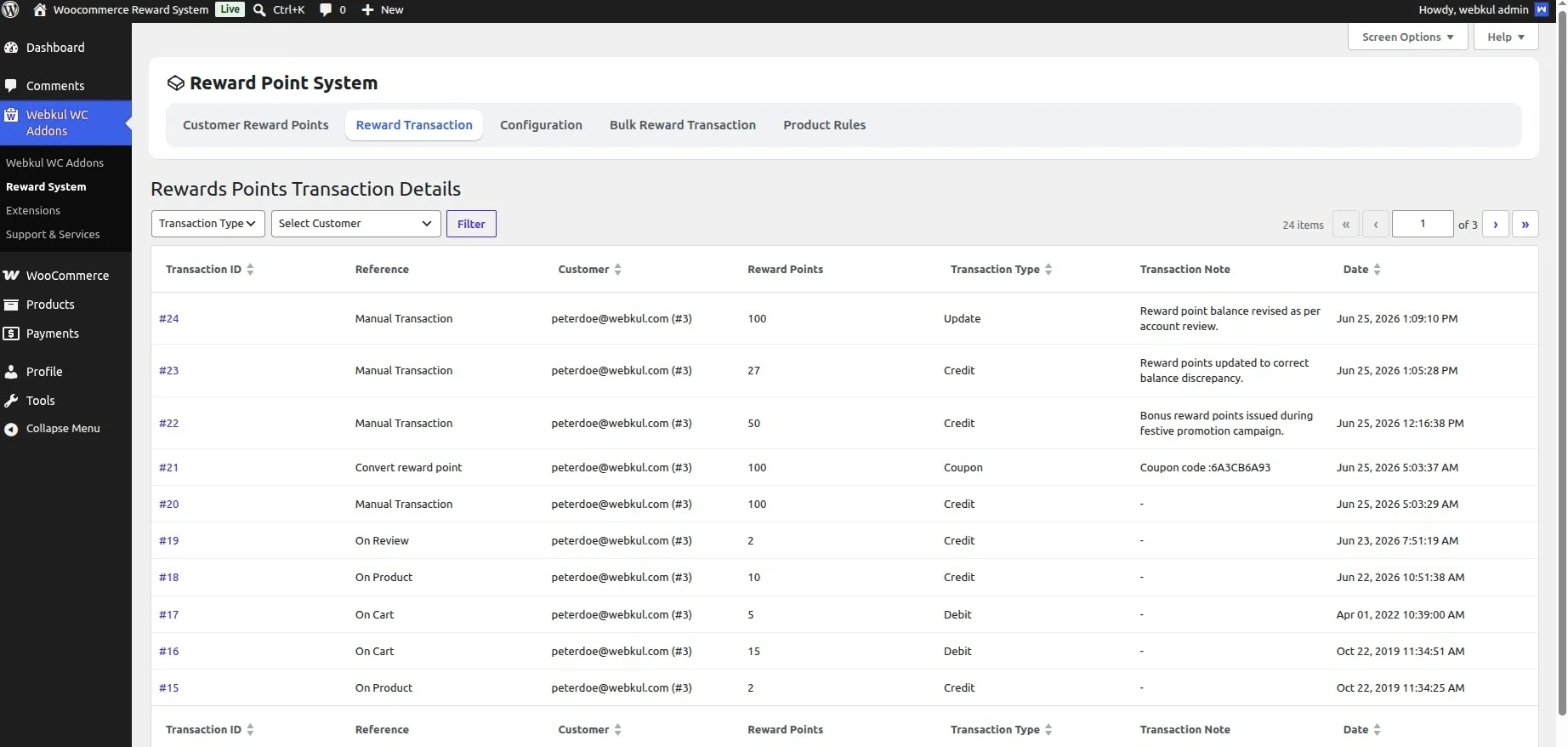Open the Transaction Type dropdown filter
The height and width of the screenshot is (747, 1568).
(208, 224)
